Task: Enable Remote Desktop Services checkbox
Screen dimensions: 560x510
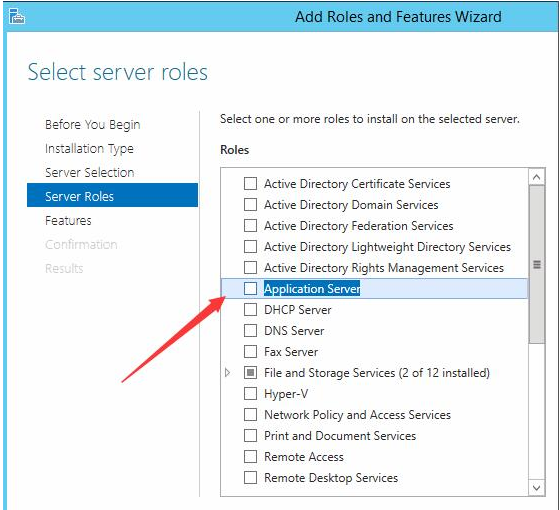Action: [250, 478]
